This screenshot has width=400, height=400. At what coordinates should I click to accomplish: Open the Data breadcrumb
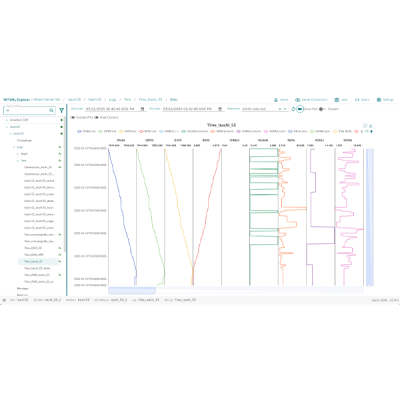click(x=174, y=100)
